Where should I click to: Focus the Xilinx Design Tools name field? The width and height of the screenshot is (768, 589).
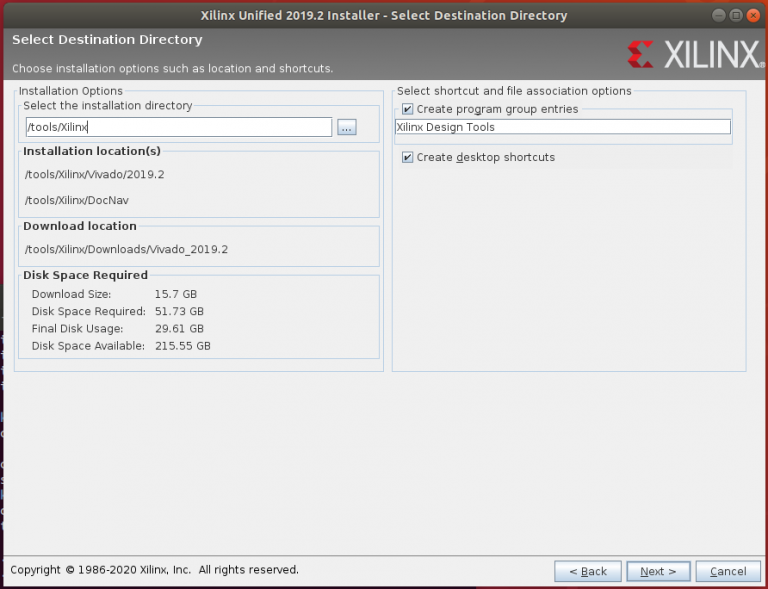coord(562,127)
